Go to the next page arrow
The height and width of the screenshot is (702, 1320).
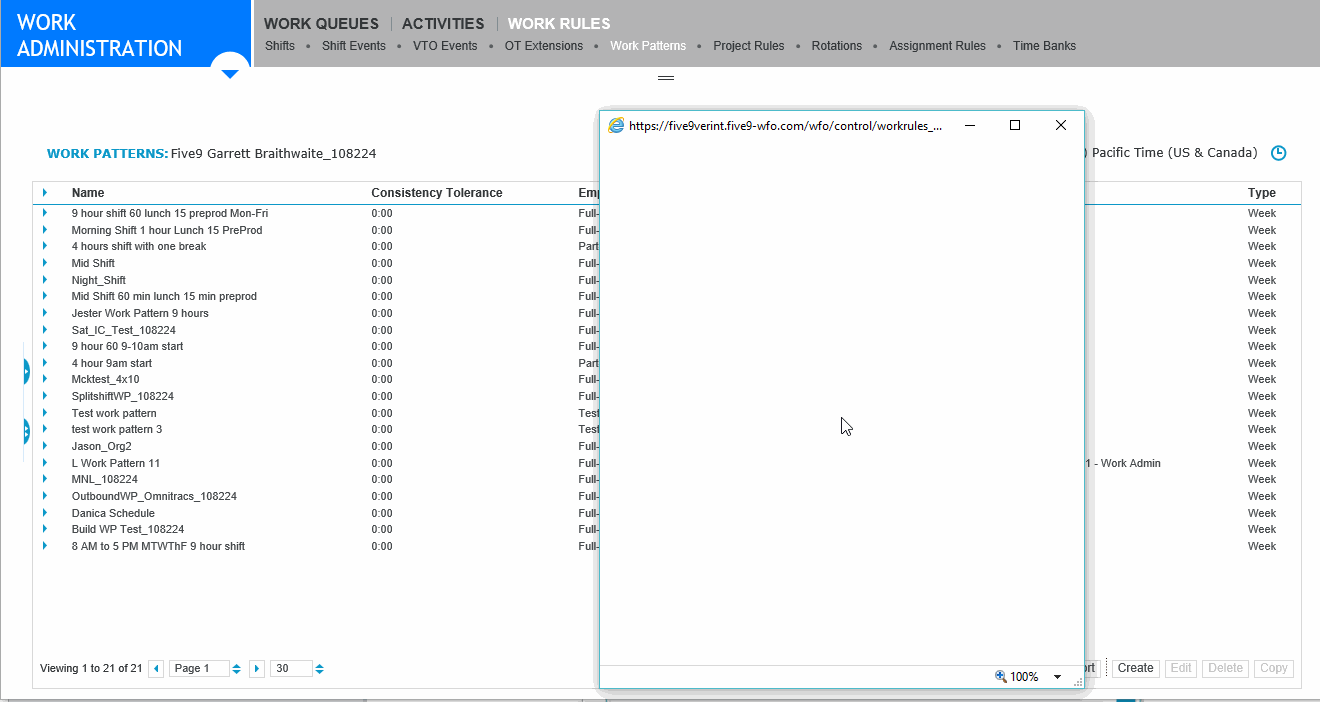pyautogui.click(x=257, y=668)
